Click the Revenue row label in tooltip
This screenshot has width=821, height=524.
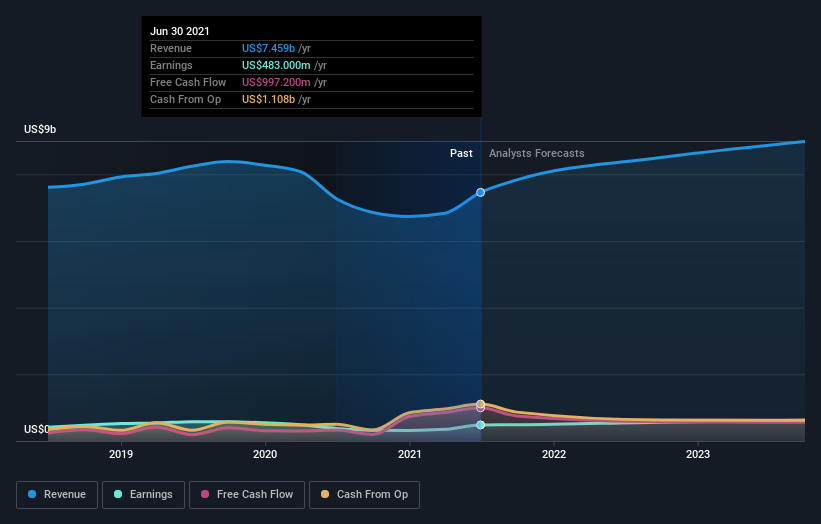[171, 48]
